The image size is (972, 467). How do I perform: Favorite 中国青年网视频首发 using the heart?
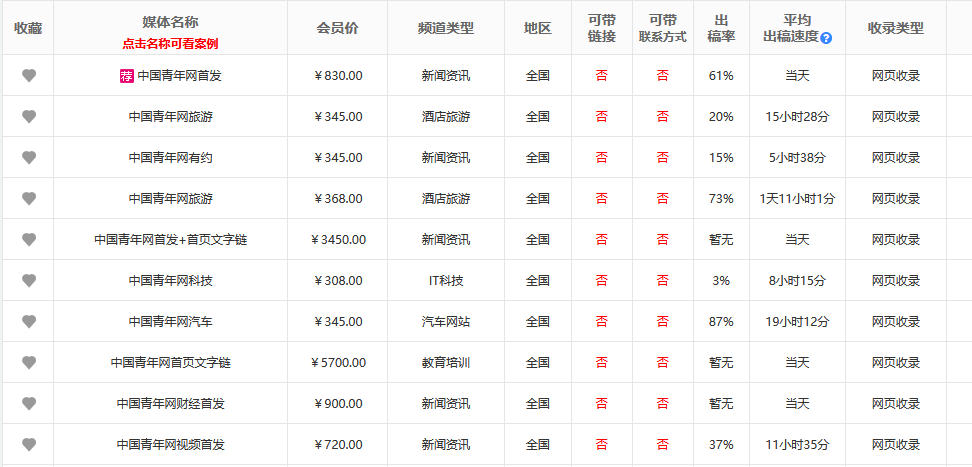(29, 445)
